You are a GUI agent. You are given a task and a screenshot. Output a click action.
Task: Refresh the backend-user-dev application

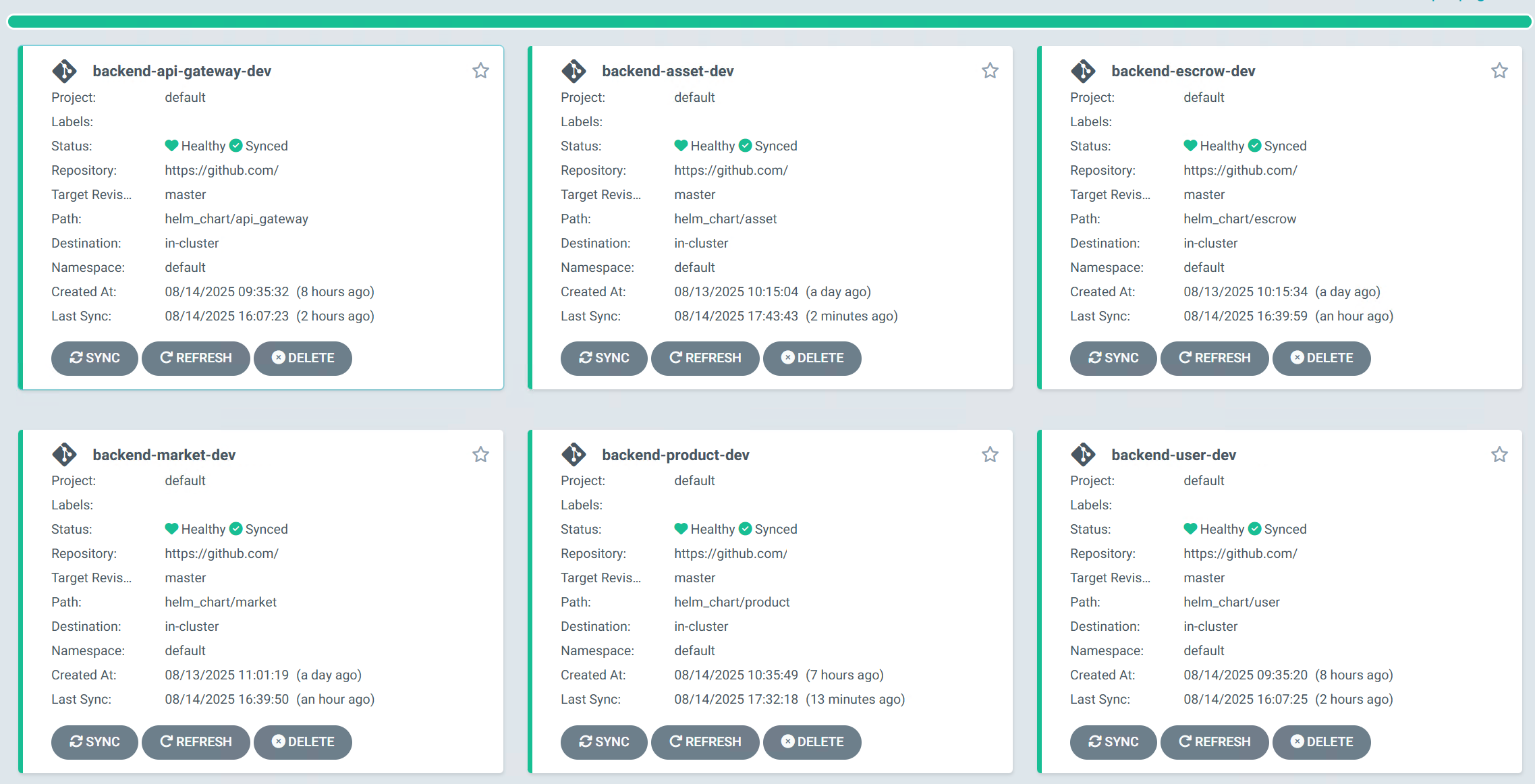tap(1215, 742)
